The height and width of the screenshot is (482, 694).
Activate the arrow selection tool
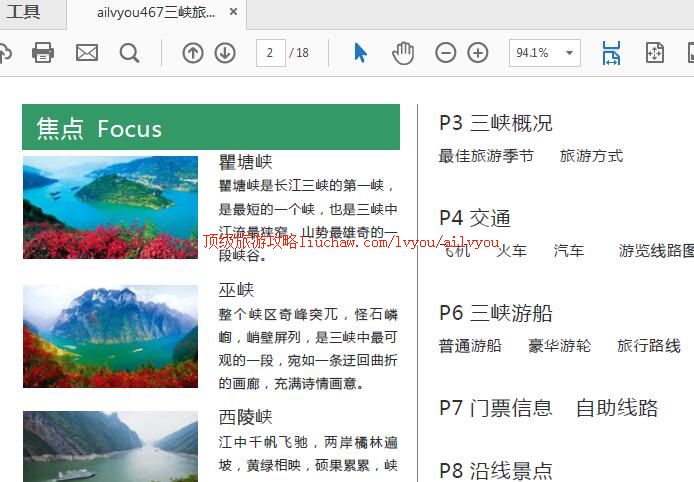click(361, 53)
